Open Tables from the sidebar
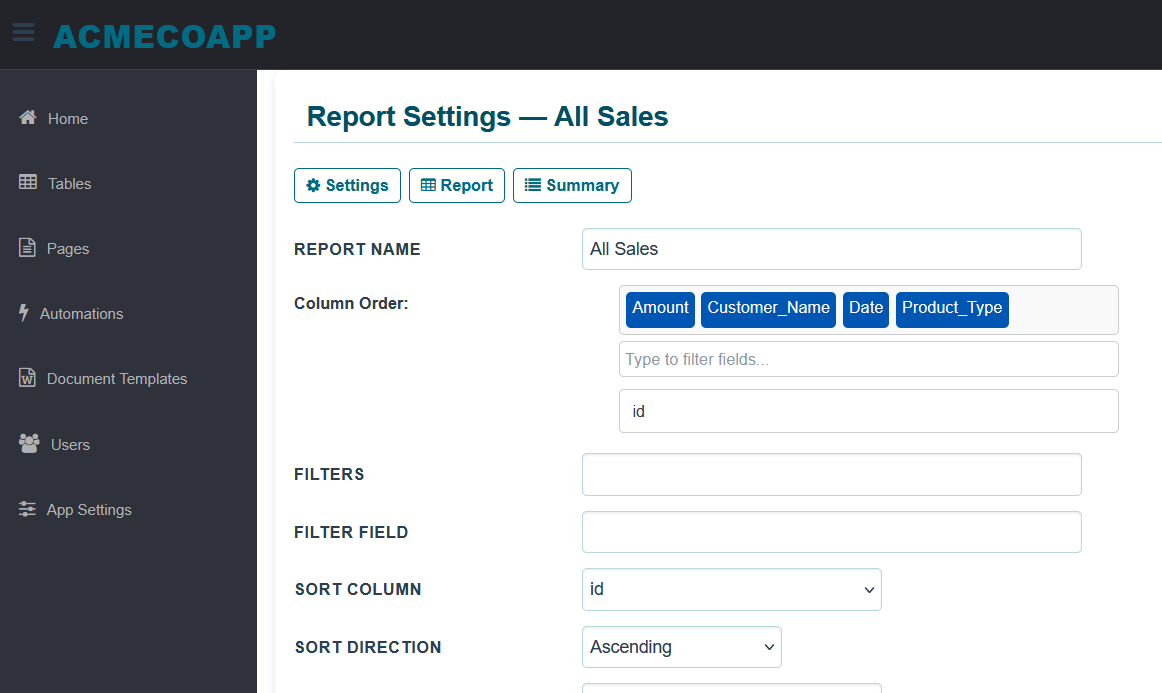Viewport: 1162px width, 693px height. [27, 183]
